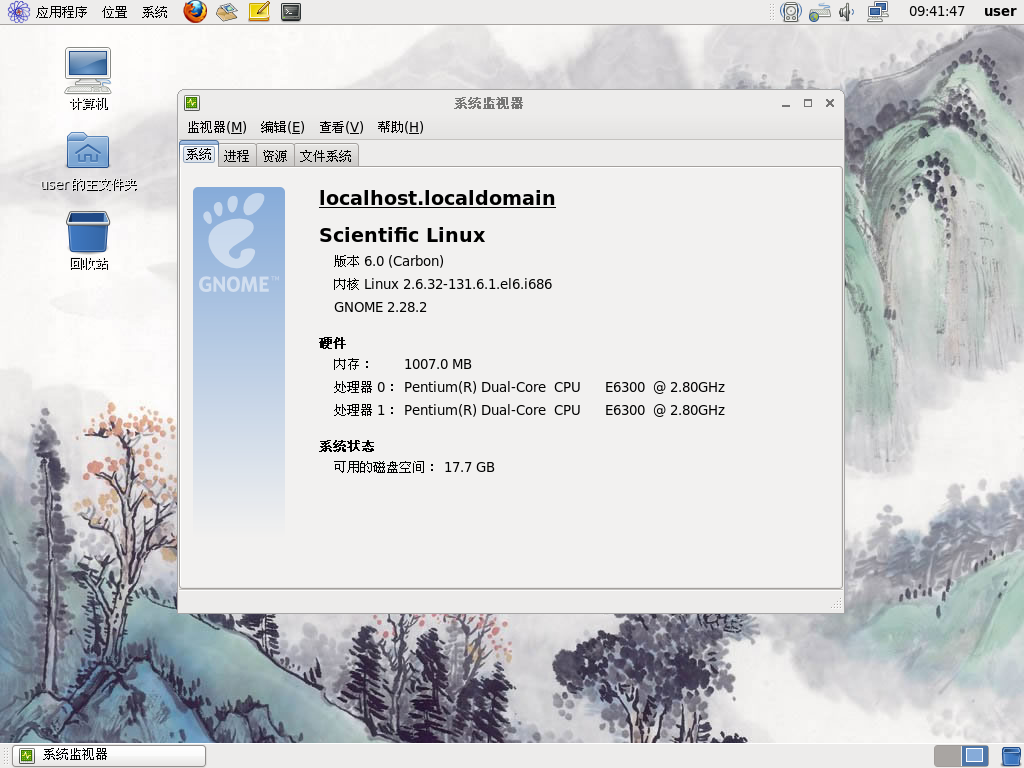
Task: Click the memory value 1007.0 MB
Action: coord(438,364)
